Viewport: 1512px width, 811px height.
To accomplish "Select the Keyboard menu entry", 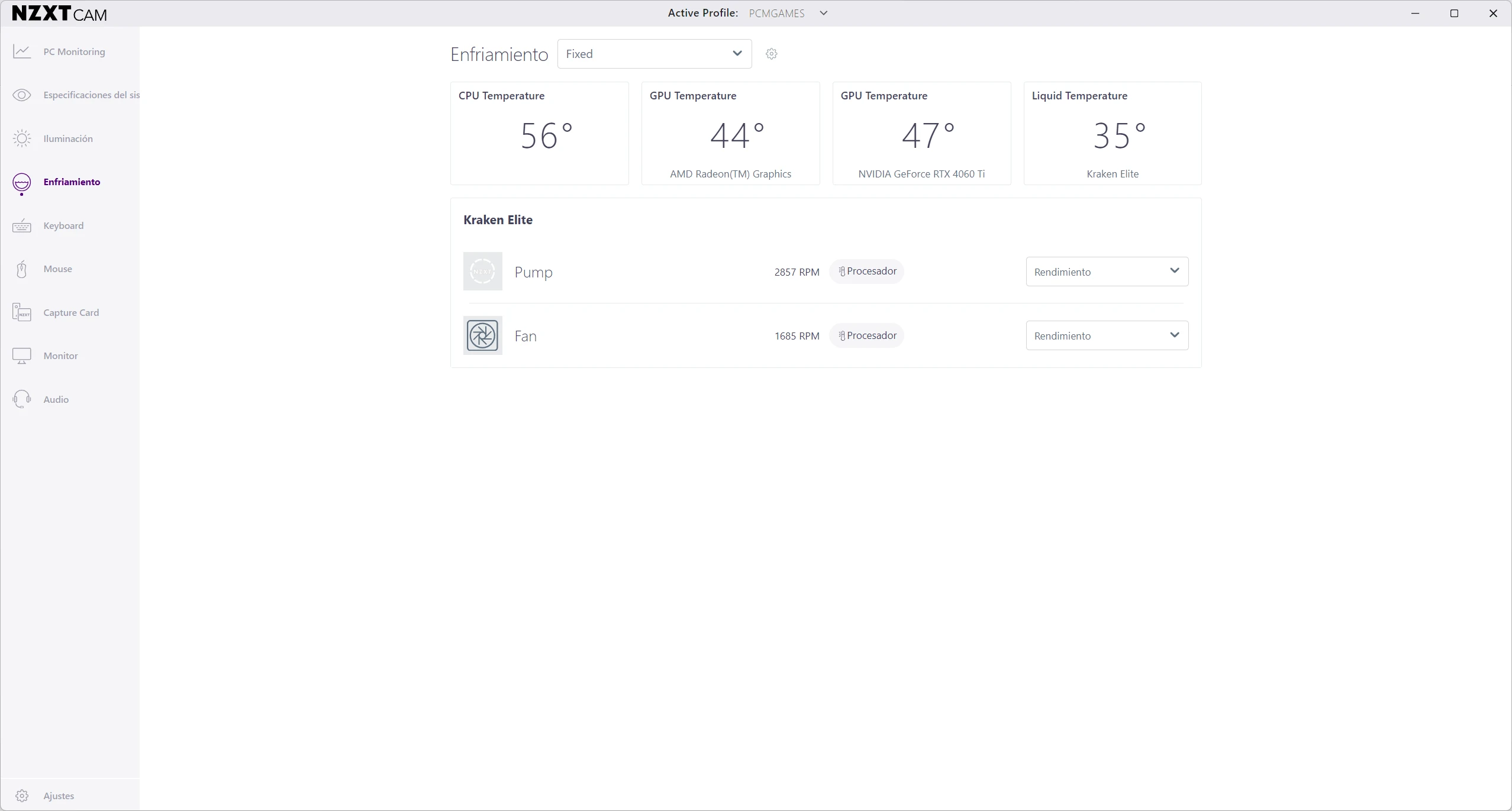I will click(x=63, y=225).
